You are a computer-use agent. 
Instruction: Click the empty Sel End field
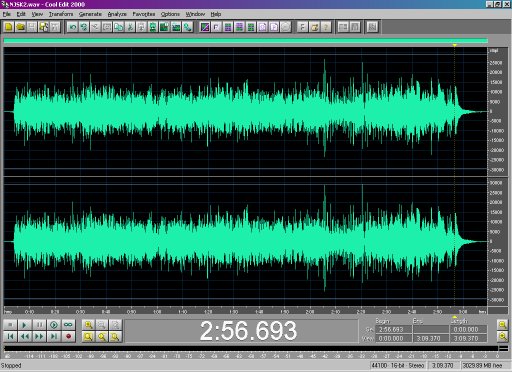pyautogui.click(x=430, y=329)
